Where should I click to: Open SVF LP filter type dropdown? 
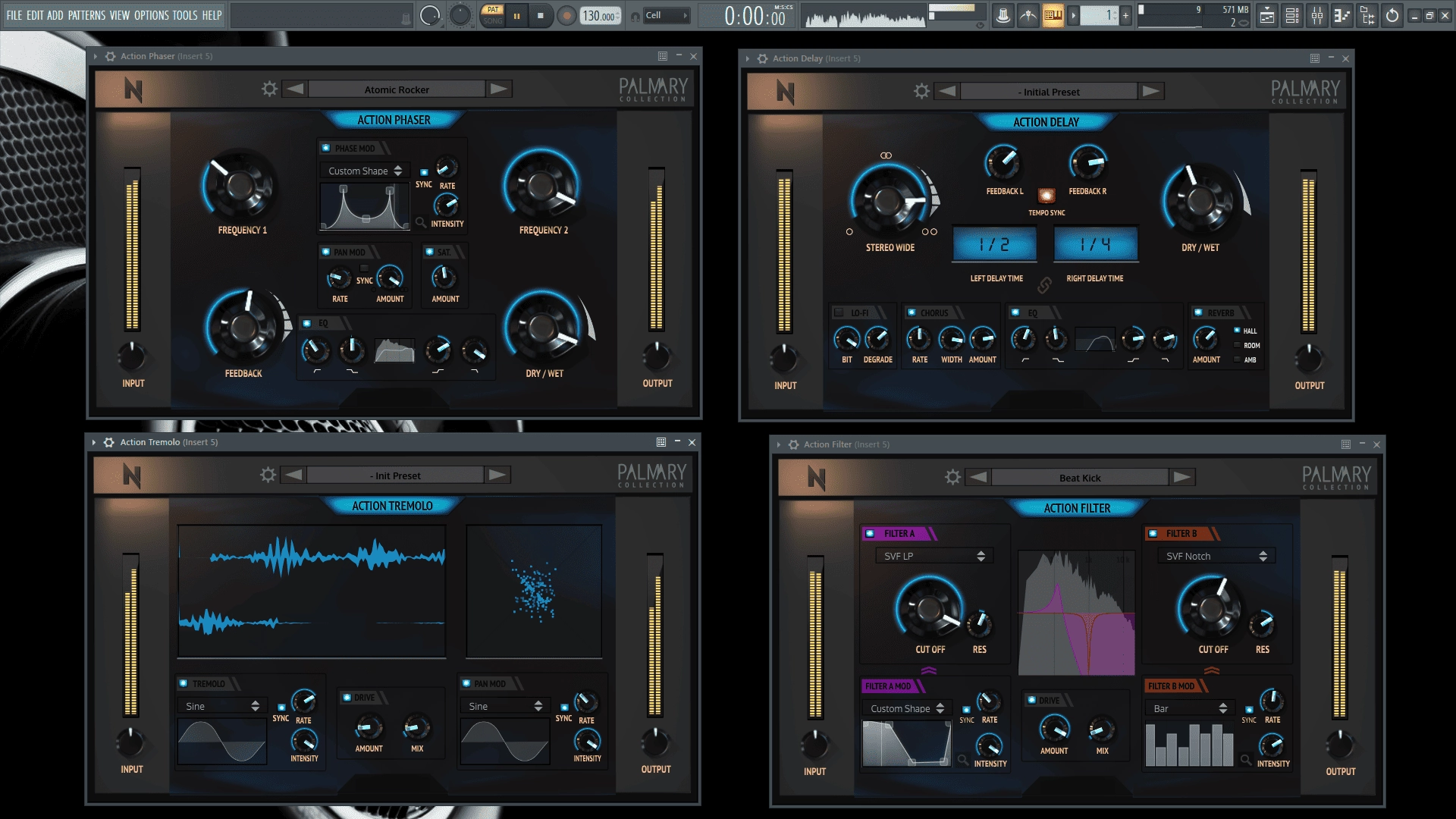(x=934, y=556)
